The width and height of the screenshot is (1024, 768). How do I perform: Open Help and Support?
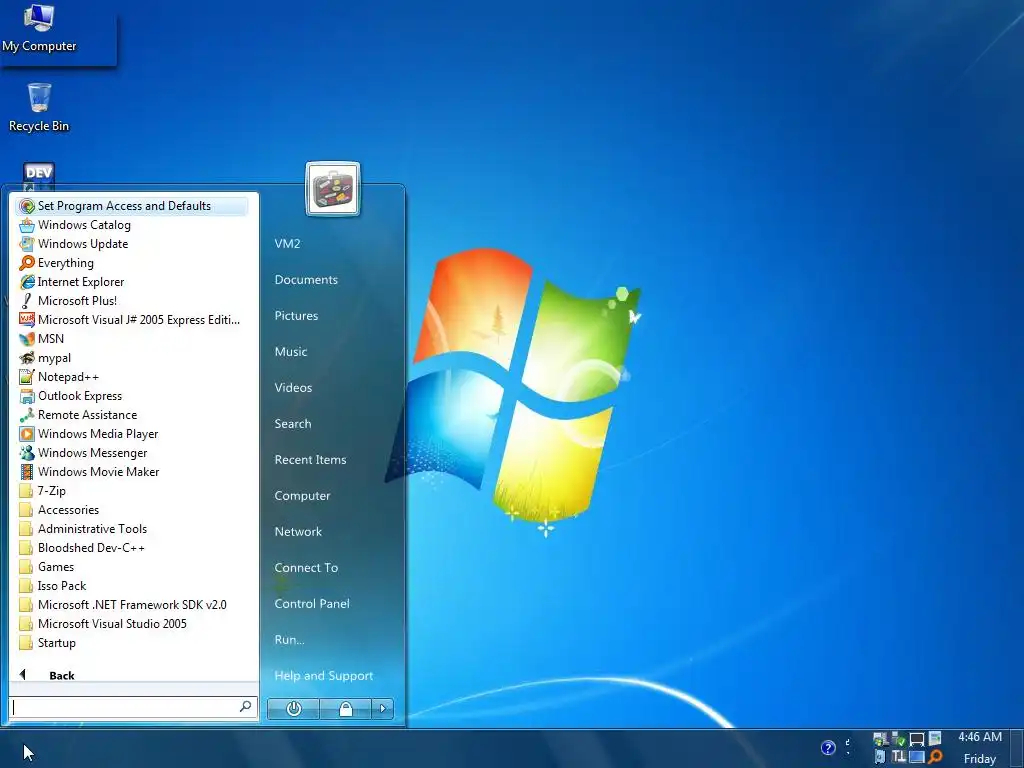(x=324, y=676)
